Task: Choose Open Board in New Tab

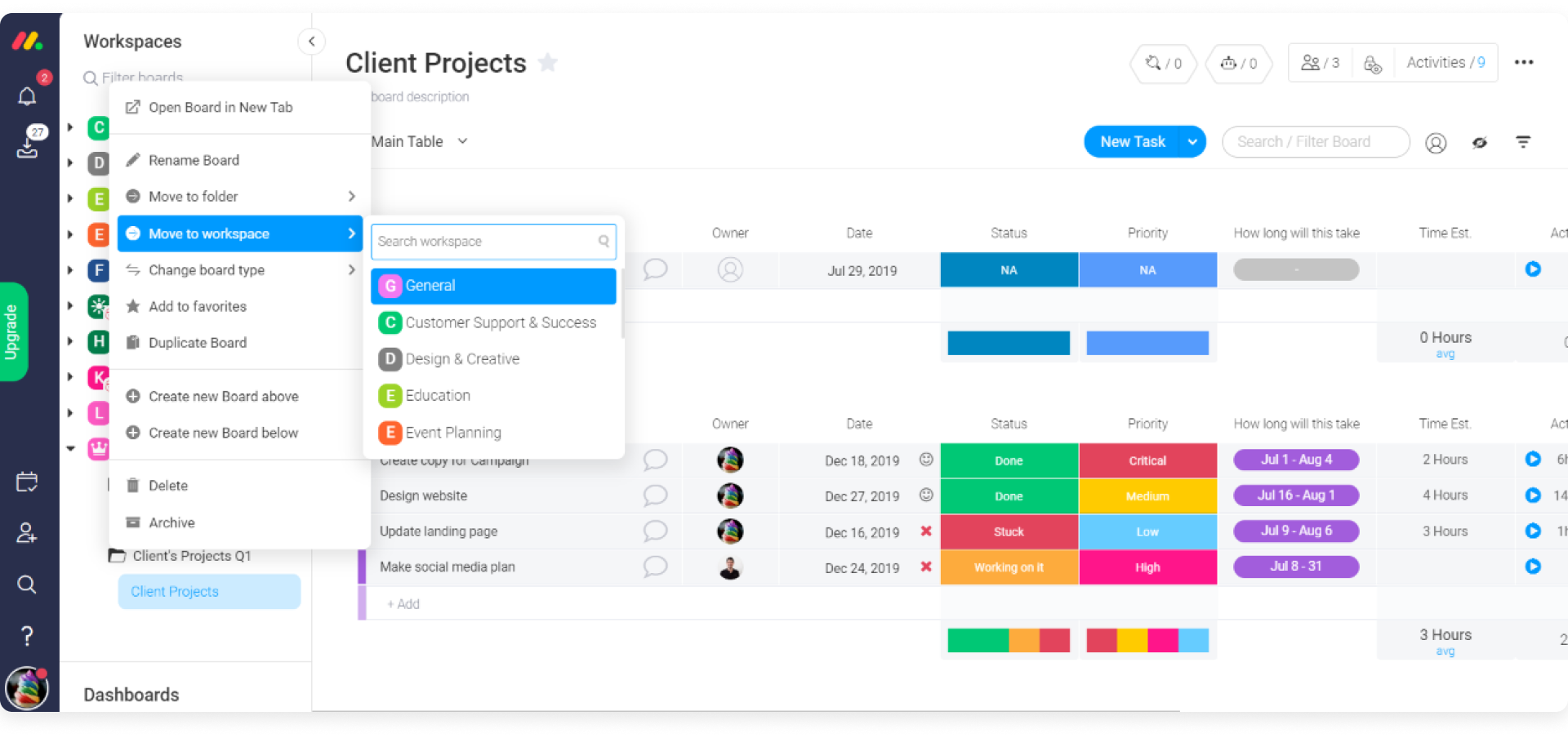Action: pyautogui.click(x=239, y=107)
